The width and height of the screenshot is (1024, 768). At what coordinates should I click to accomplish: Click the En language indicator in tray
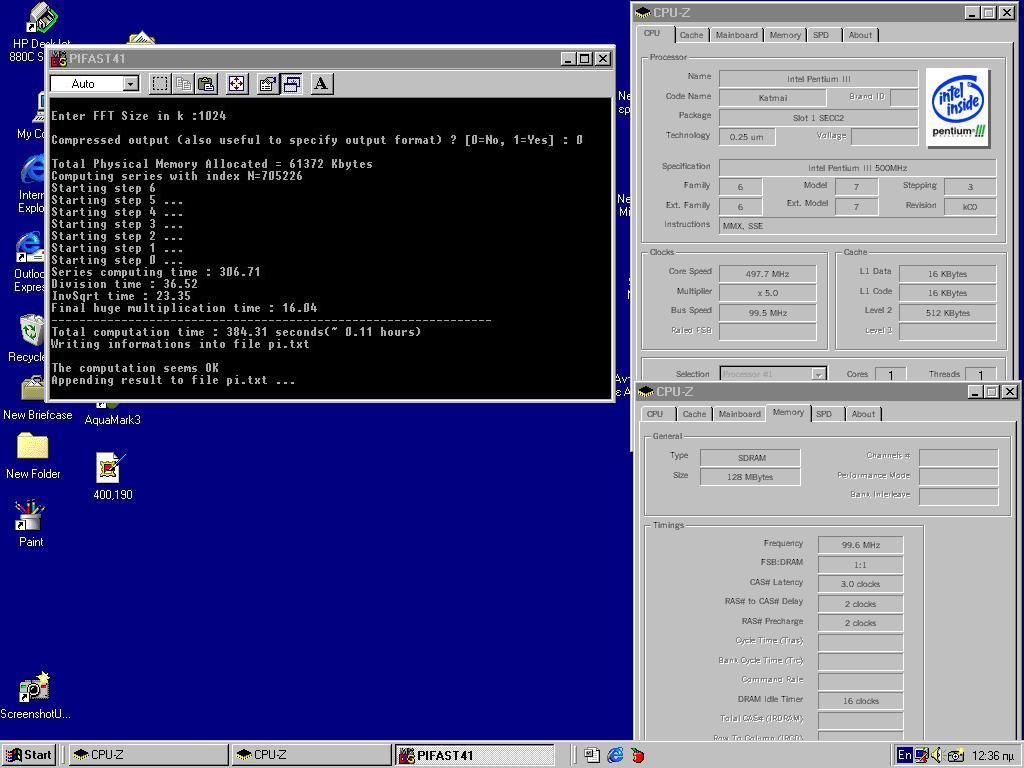click(904, 755)
